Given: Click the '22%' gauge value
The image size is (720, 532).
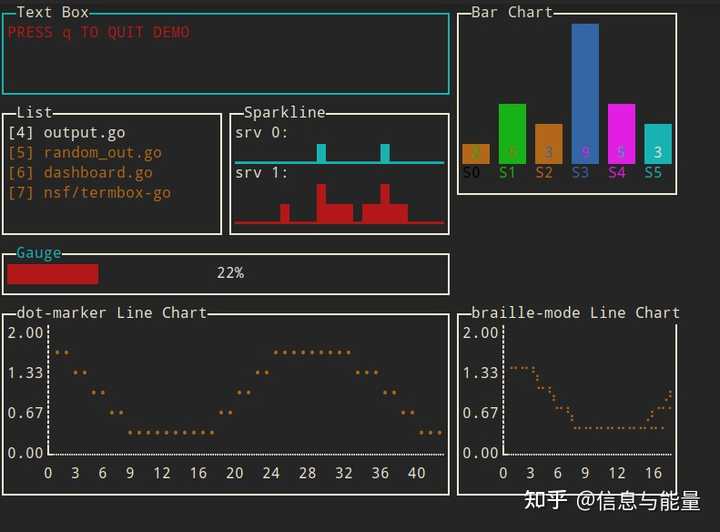Looking at the screenshot, I should 230,273.
